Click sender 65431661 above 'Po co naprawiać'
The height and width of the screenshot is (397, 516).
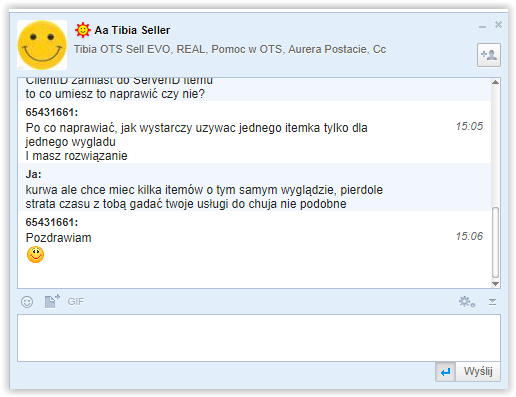click(52, 112)
